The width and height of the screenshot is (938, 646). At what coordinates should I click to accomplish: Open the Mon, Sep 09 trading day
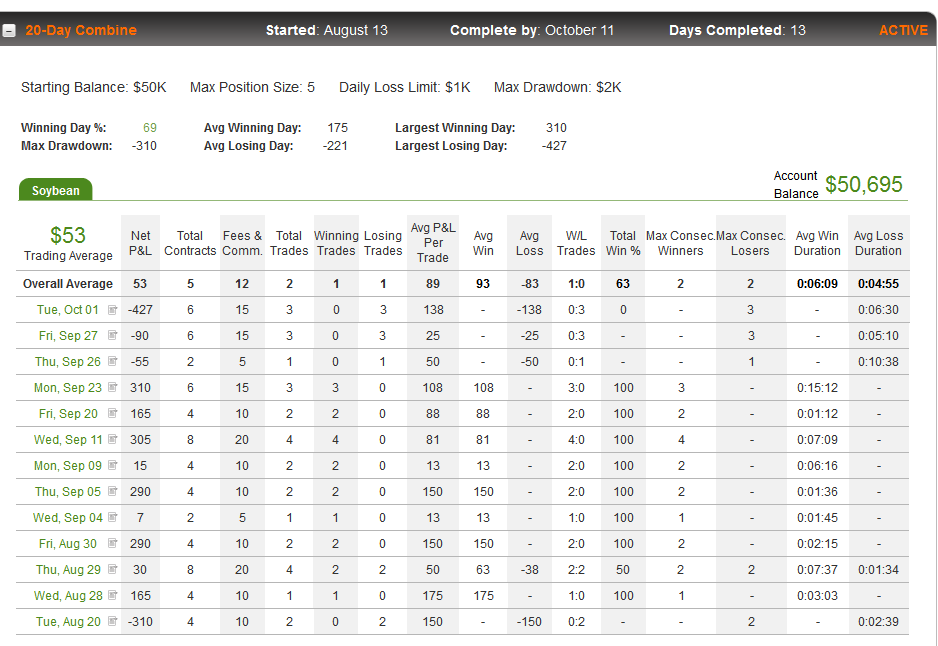(x=68, y=465)
